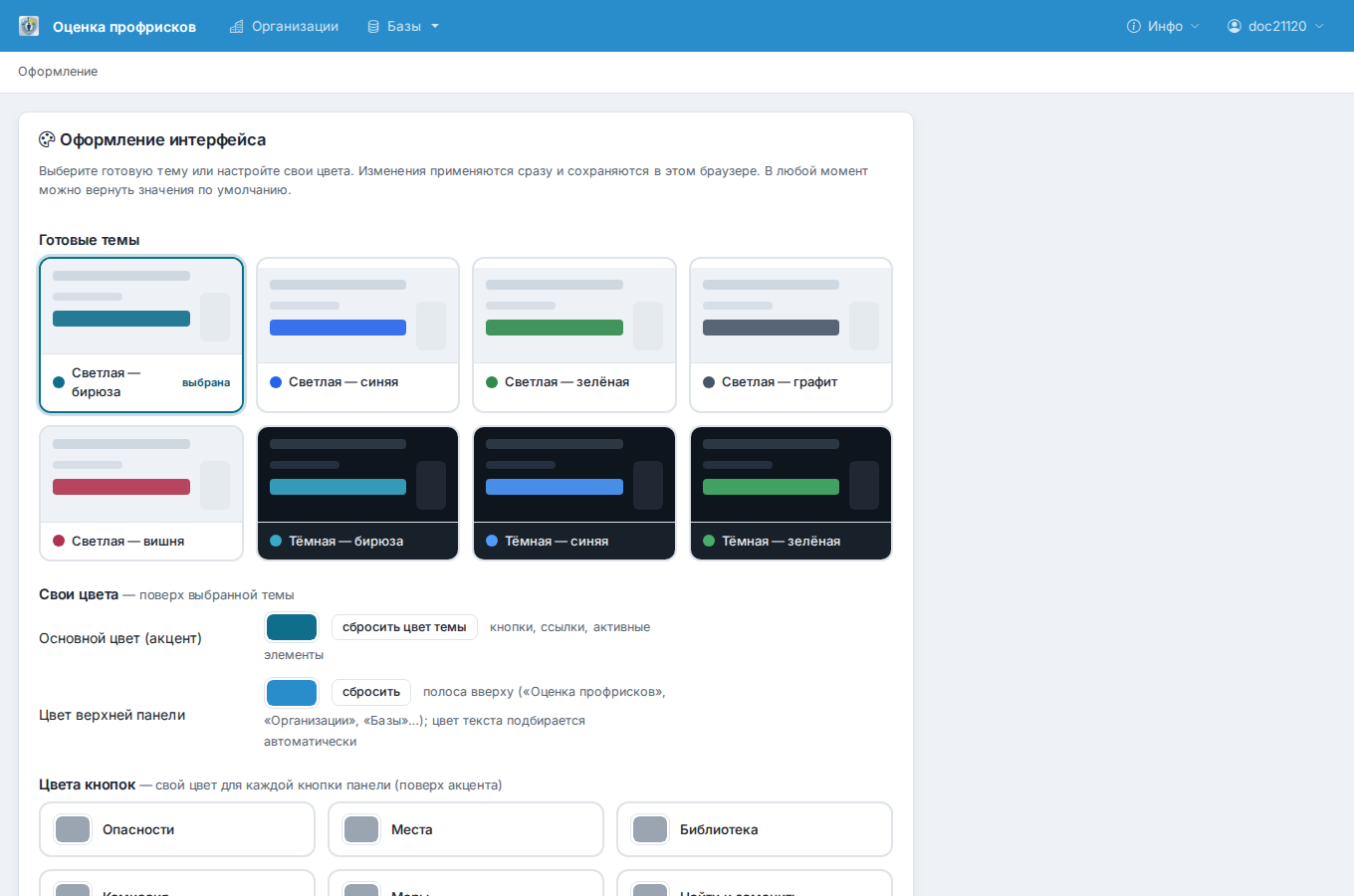This screenshot has height=896, width=1354.
Task: Click the doc21120 user avatar icon
Action: pos(1235,26)
